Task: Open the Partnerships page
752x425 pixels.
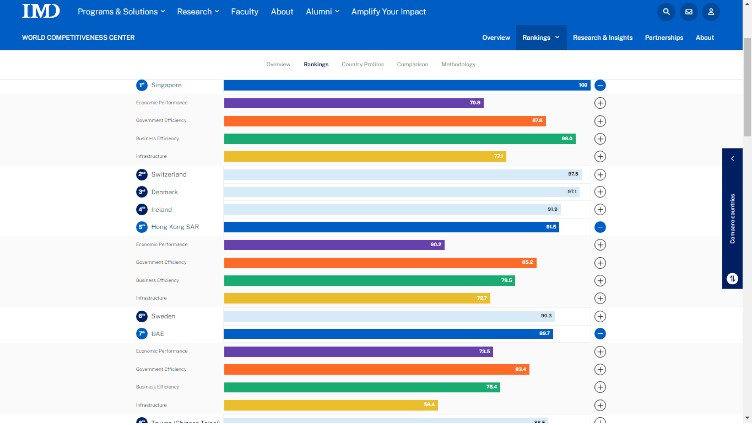Action: coord(664,37)
